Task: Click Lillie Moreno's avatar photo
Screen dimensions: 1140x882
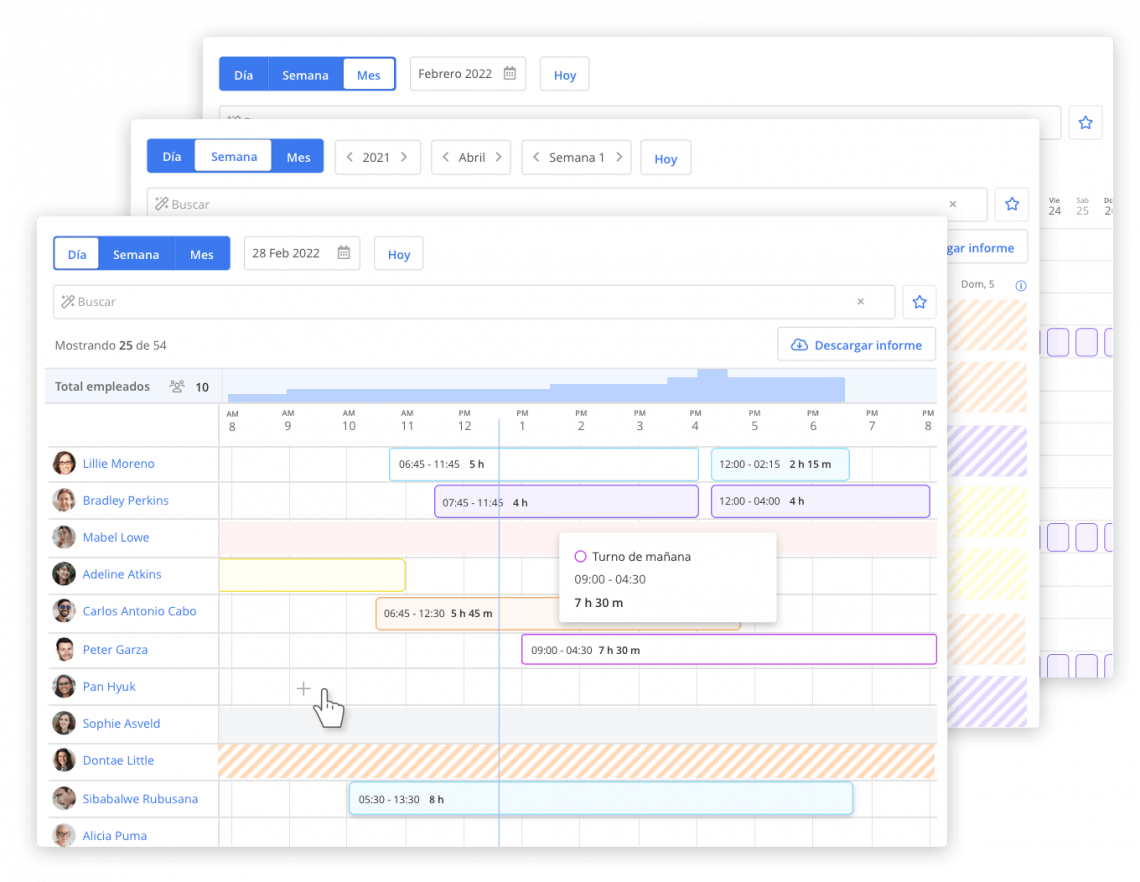Action: [x=64, y=463]
